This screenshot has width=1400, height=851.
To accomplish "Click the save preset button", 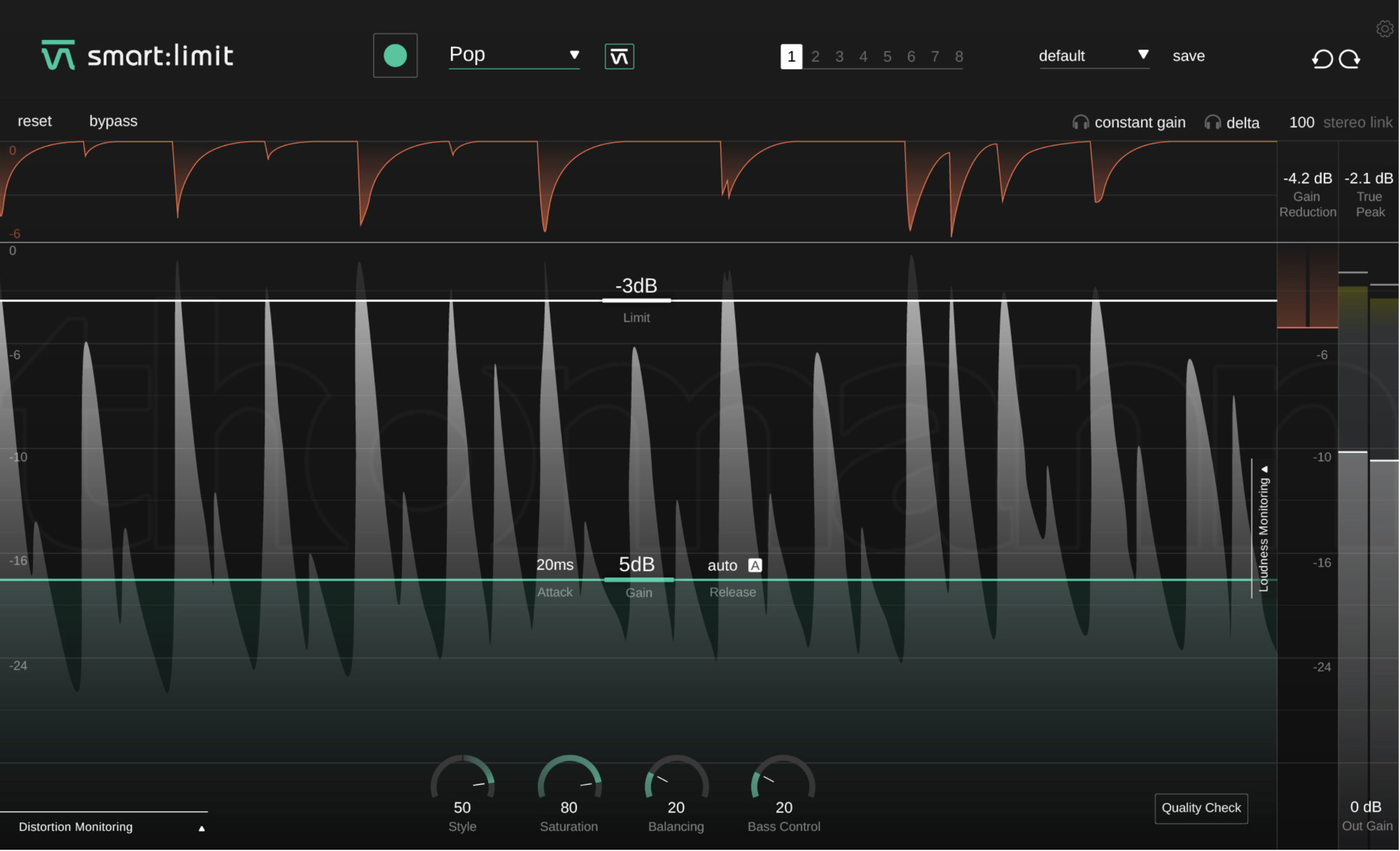I will [1188, 56].
